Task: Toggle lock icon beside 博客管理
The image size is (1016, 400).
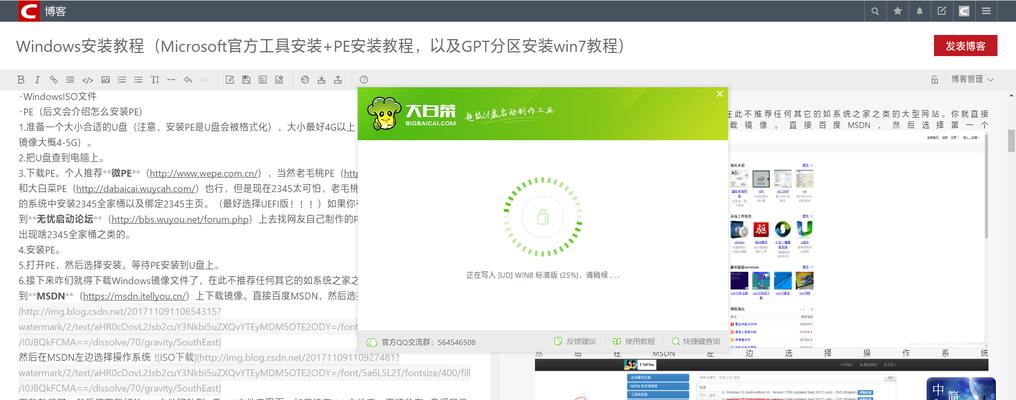Action: click(934, 80)
